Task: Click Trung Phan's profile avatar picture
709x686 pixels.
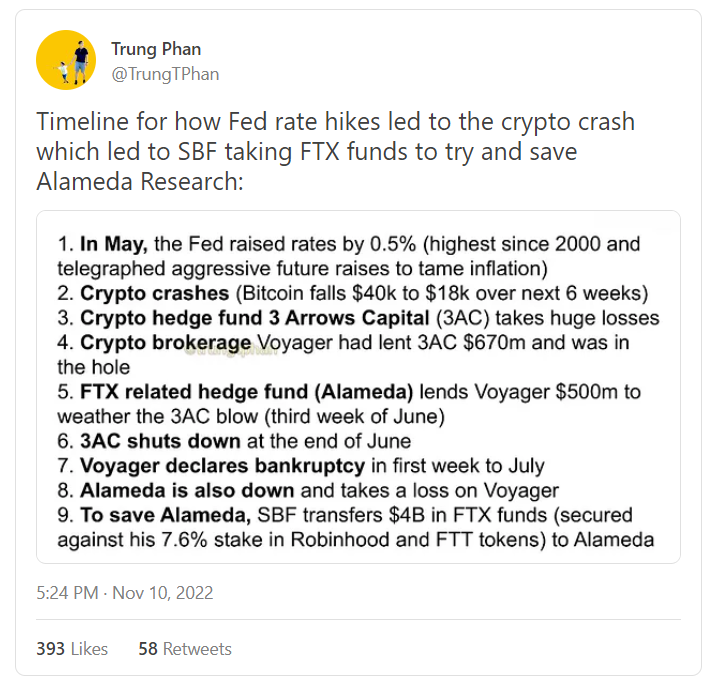Action: click(65, 60)
